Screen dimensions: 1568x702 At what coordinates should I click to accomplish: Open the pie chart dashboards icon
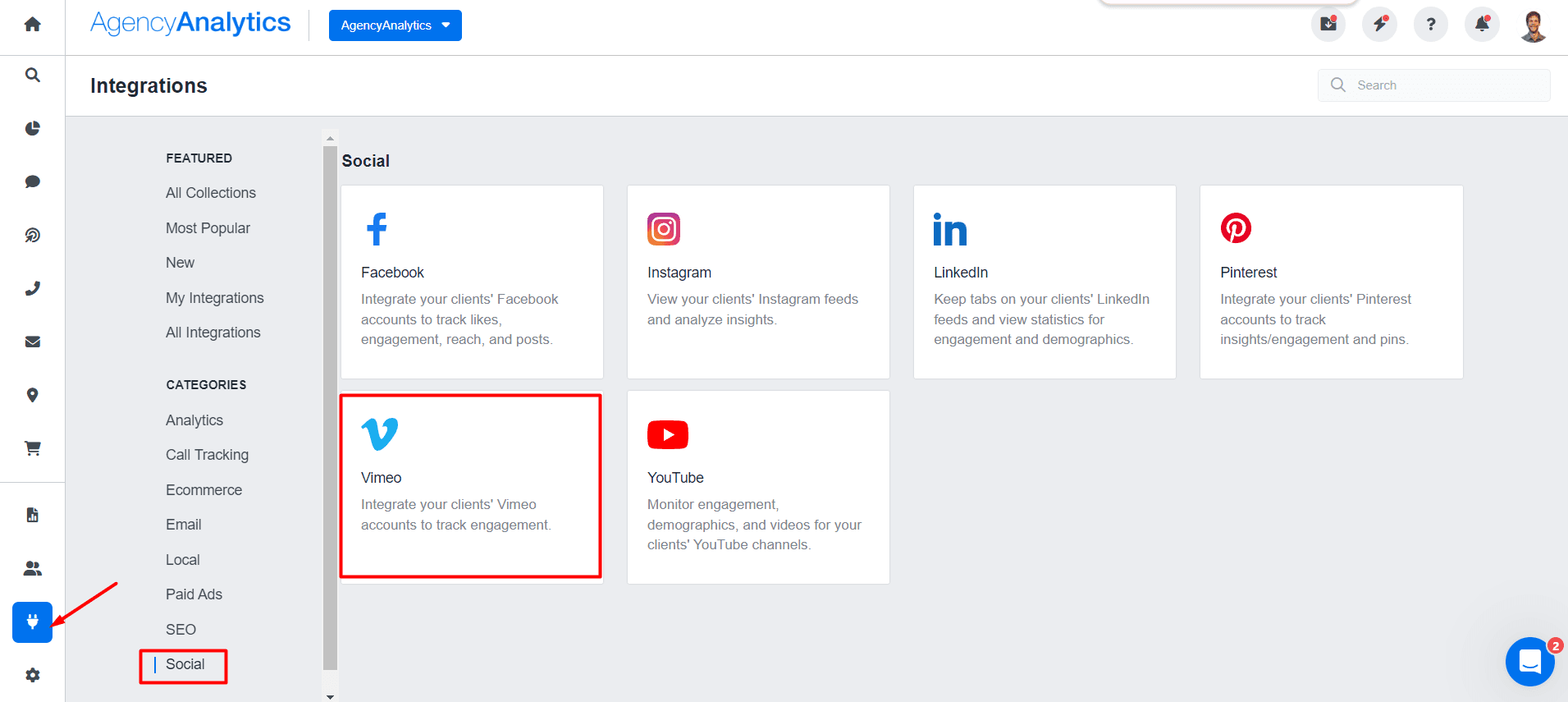(x=32, y=128)
